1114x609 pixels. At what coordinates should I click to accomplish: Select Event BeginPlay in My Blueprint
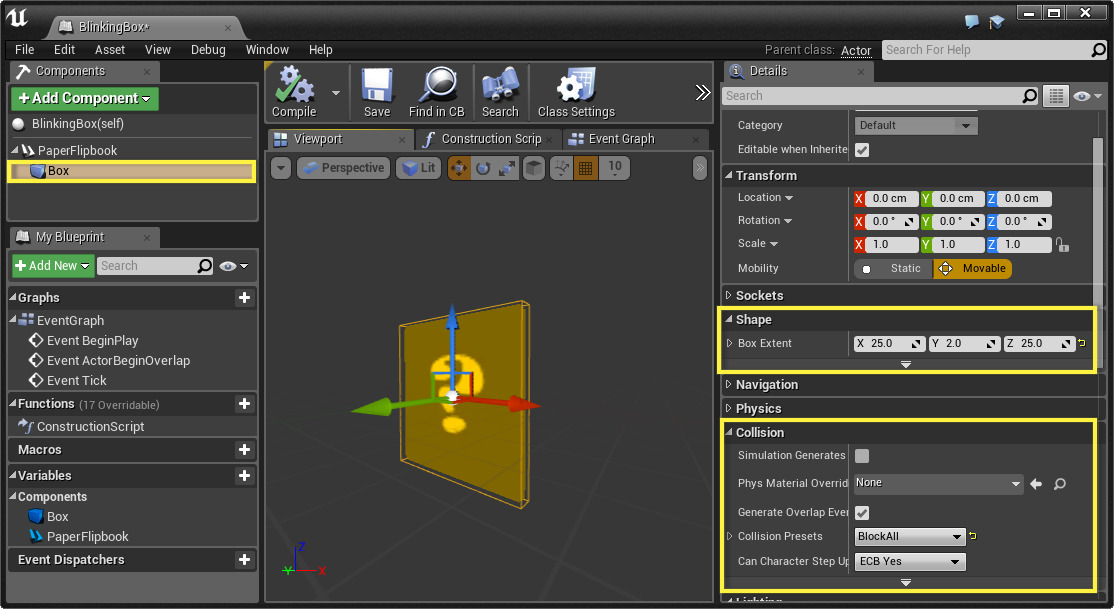click(92, 341)
